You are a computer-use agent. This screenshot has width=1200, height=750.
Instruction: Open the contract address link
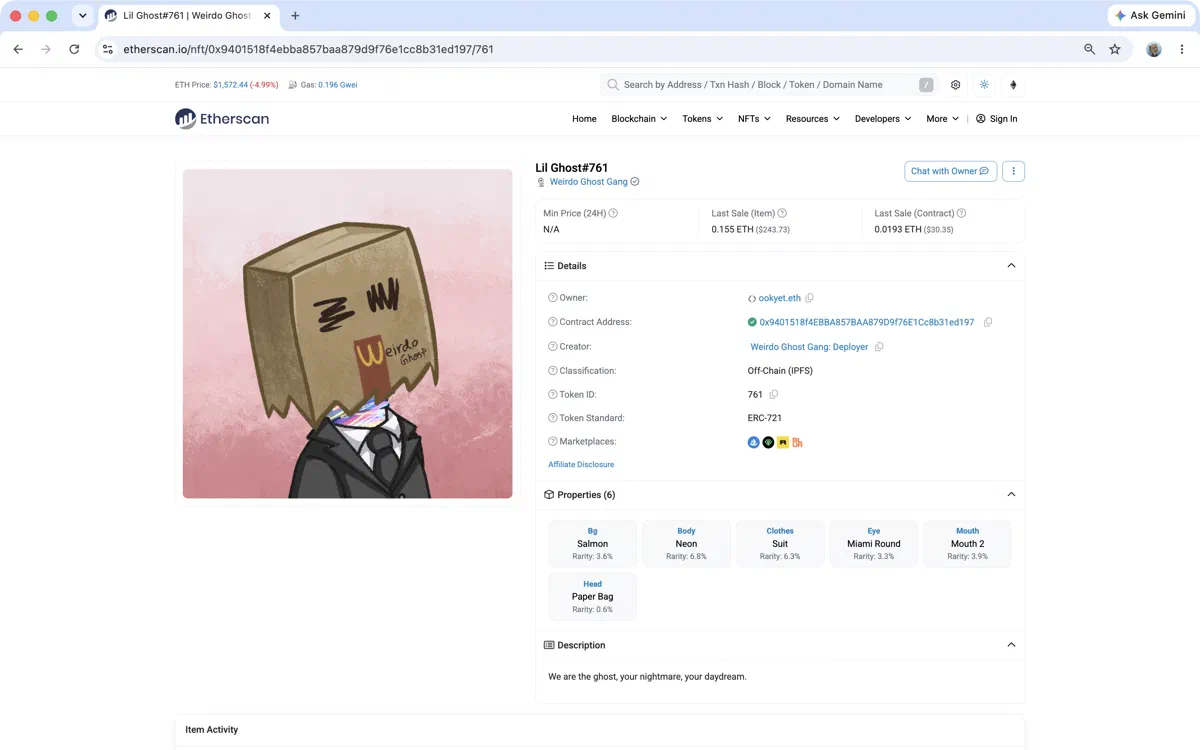pyautogui.click(x=866, y=322)
